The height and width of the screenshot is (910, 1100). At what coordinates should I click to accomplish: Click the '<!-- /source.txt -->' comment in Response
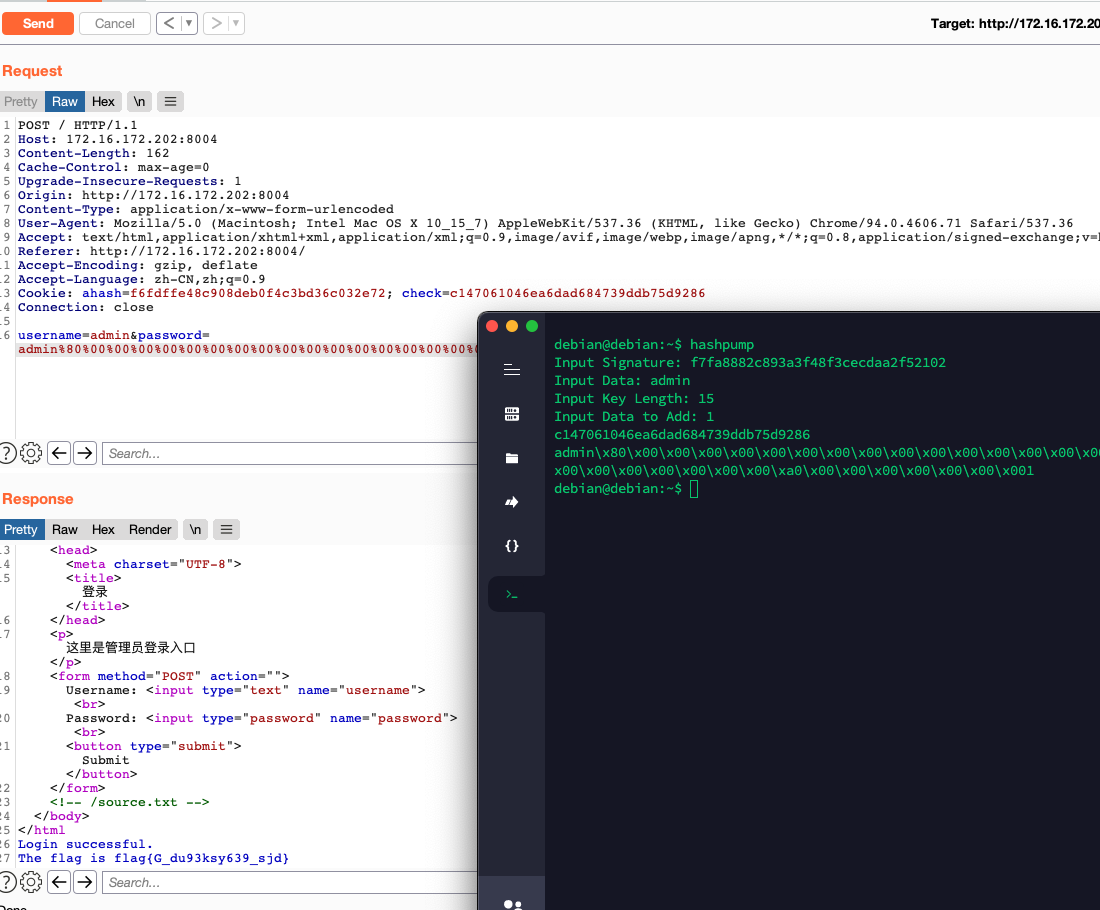pyautogui.click(x=129, y=802)
